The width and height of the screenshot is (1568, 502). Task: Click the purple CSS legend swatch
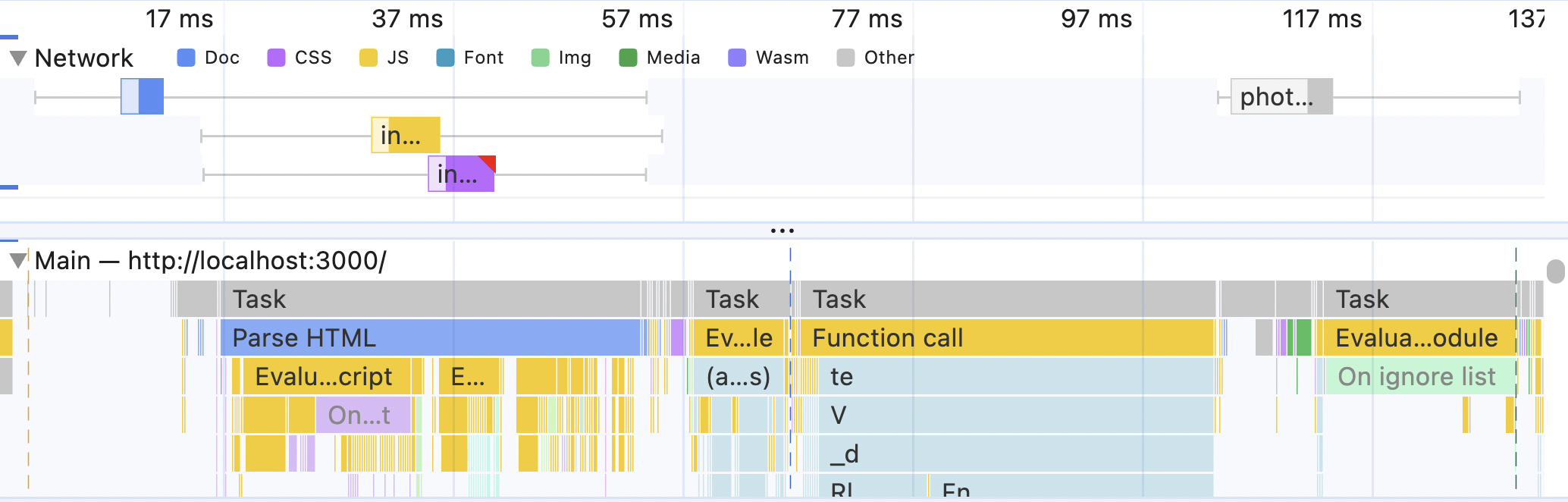pos(276,58)
